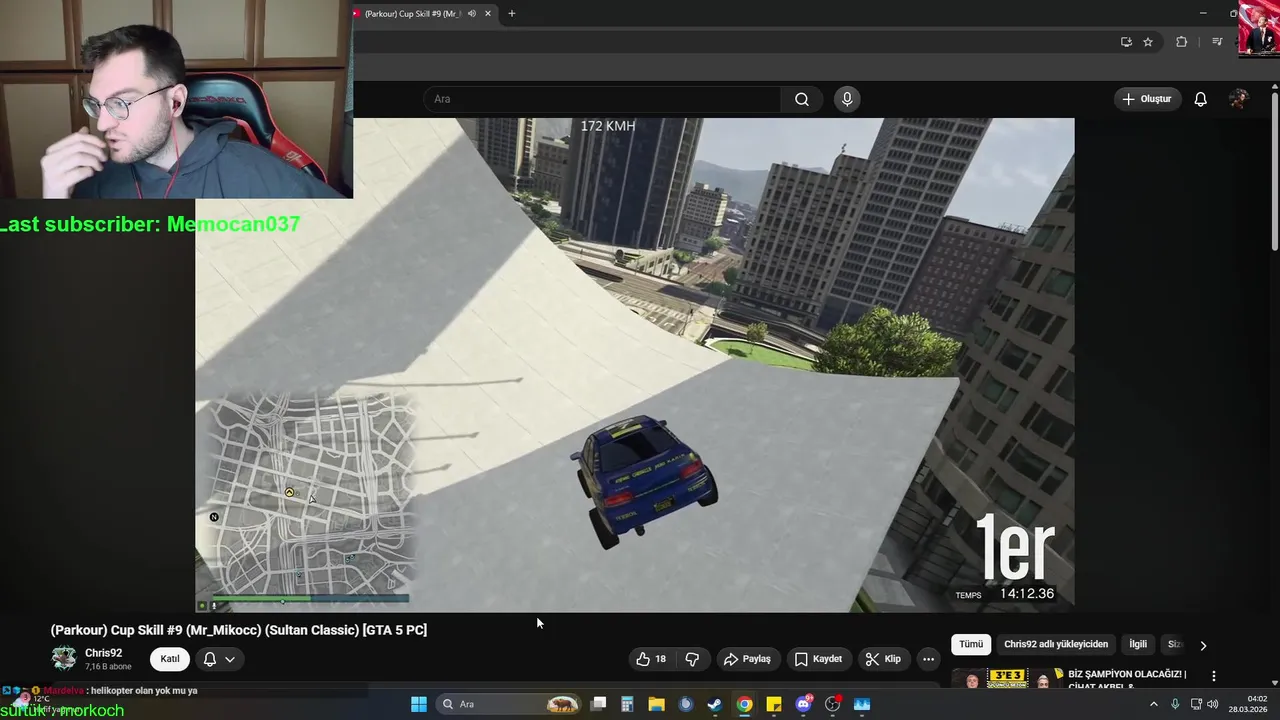Viewport: 1280px width, 720px height.
Task: Dislike the video with thumbs-down button
Action: coord(692,659)
